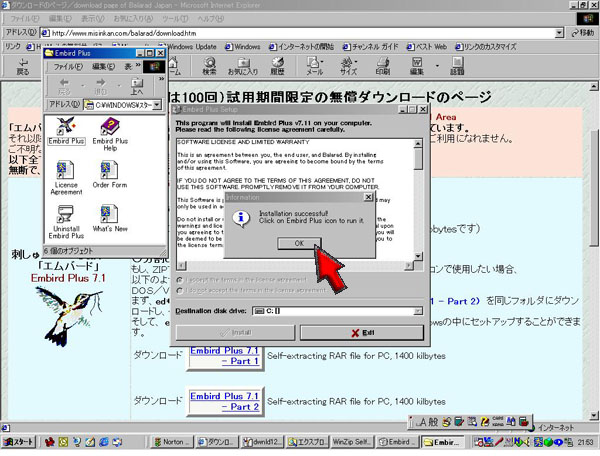Follow the Embird Plus 7.1 Part 2 link
The width and height of the screenshot is (600, 456).
(x=224, y=401)
